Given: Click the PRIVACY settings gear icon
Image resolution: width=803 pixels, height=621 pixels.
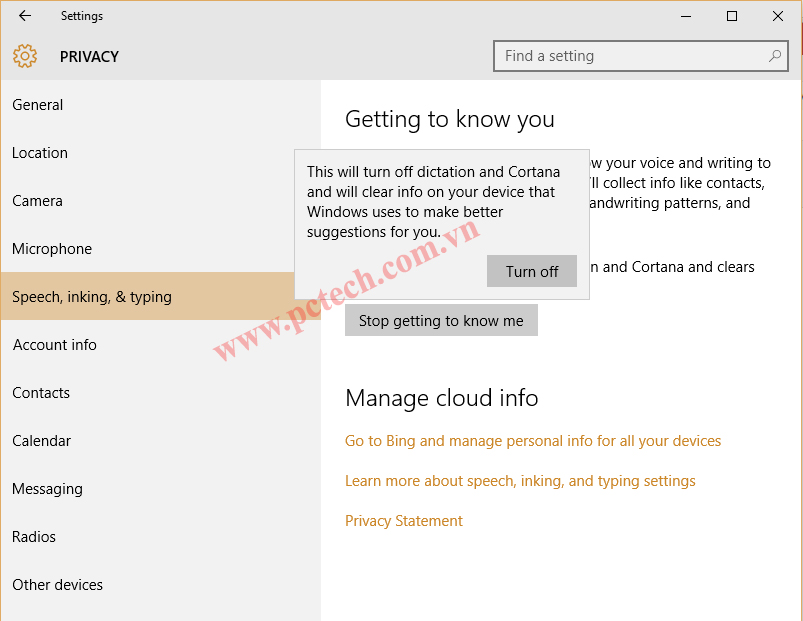Looking at the screenshot, I should 24,56.
